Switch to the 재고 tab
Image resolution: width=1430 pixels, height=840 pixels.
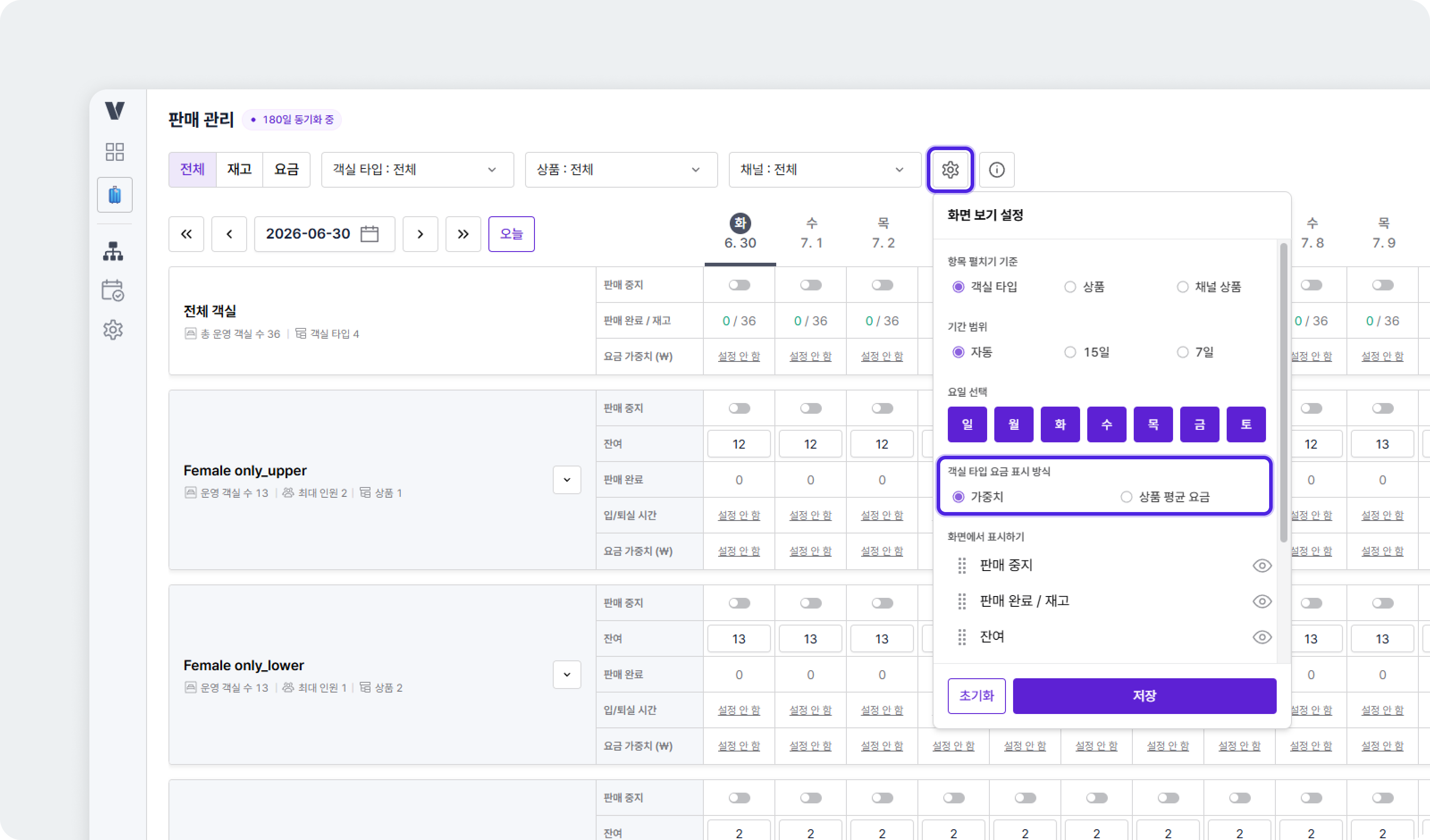pyautogui.click(x=240, y=169)
